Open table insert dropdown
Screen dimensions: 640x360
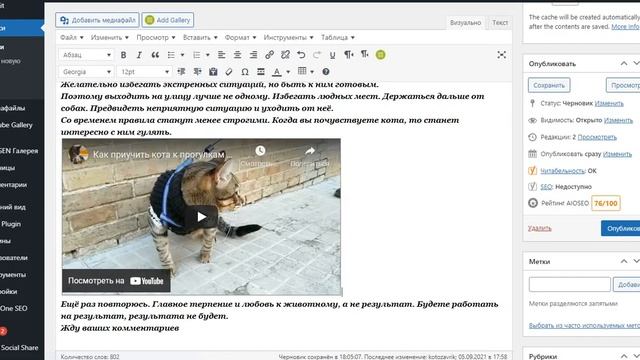tap(306, 71)
